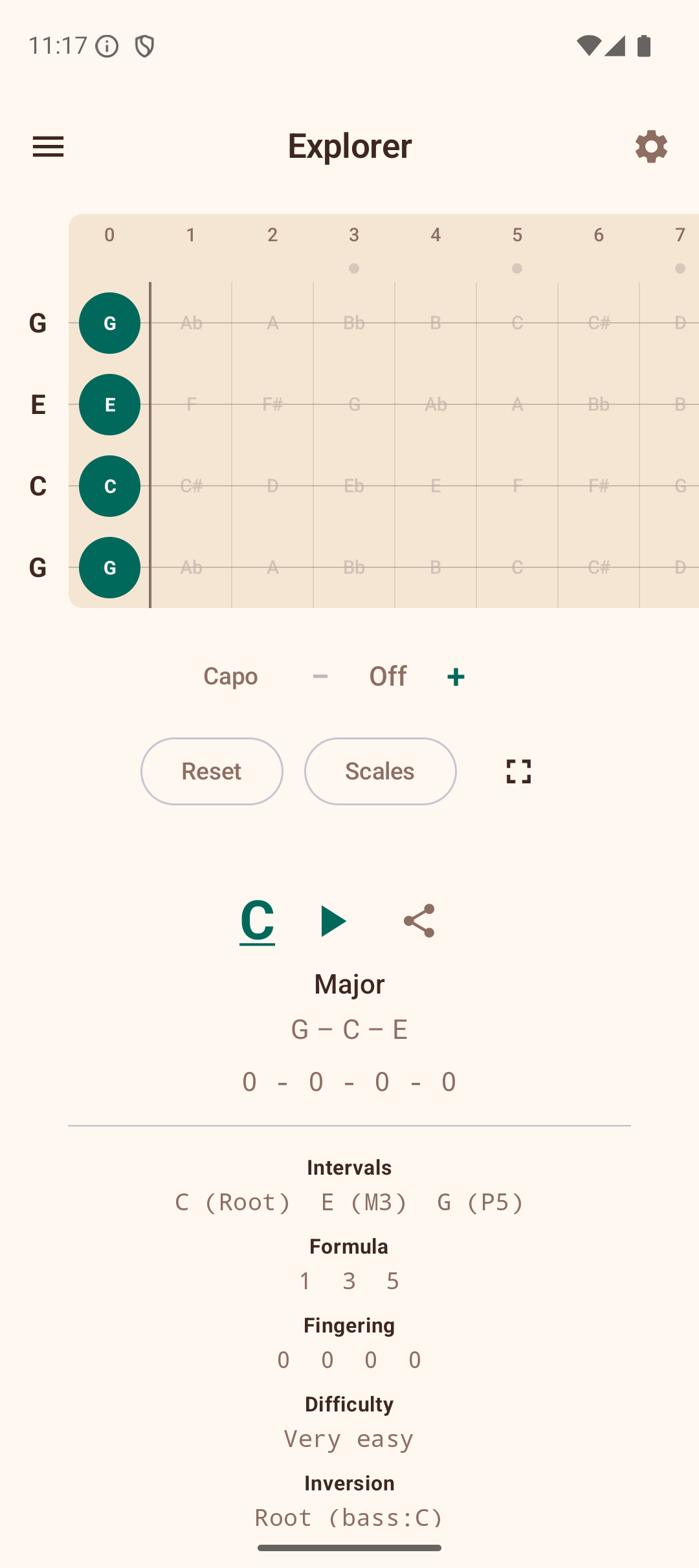The width and height of the screenshot is (699, 1568).
Task: Play the C major chord sound
Action: (332, 922)
